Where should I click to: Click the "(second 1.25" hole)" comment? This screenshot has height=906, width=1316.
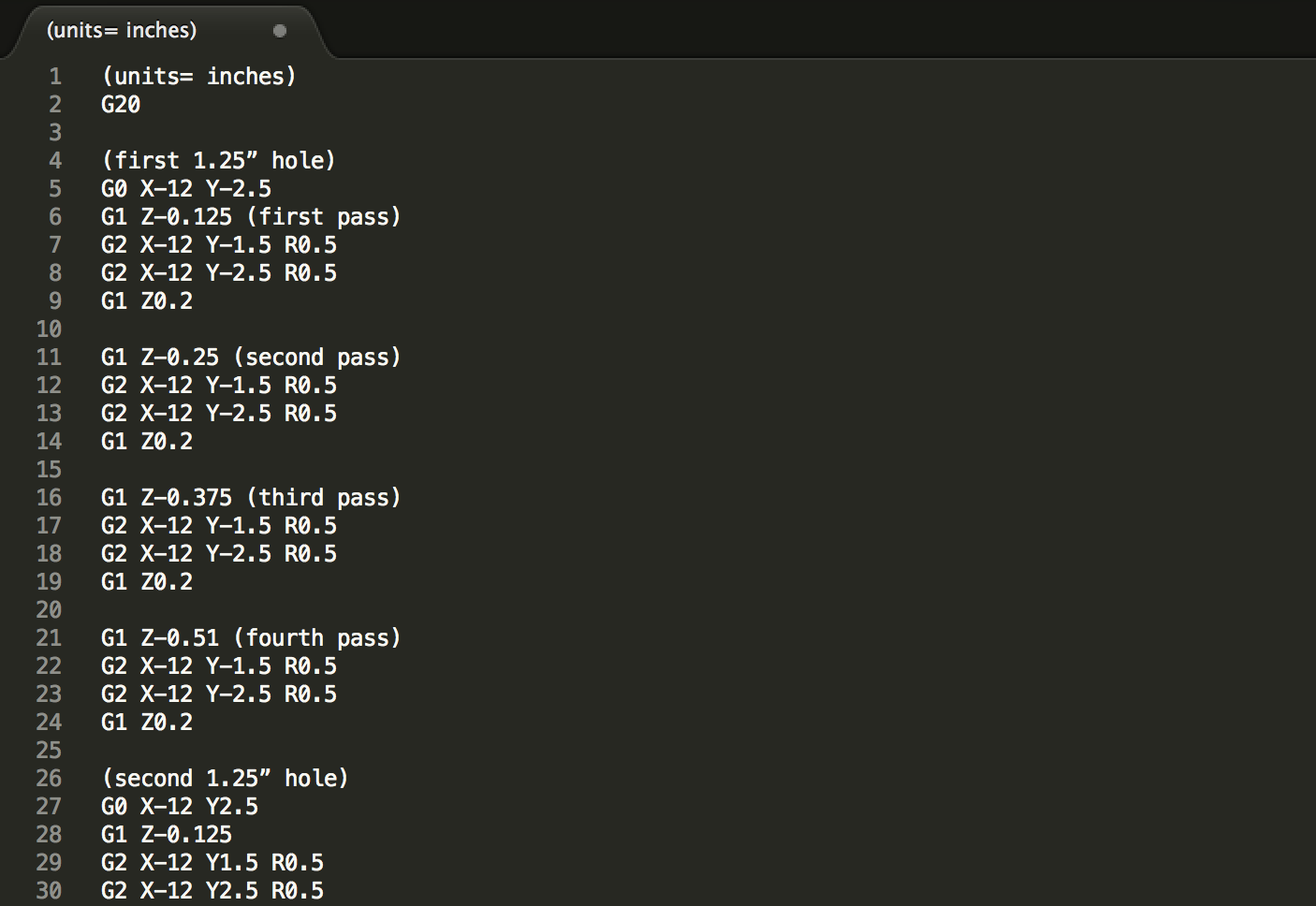(x=225, y=779)
